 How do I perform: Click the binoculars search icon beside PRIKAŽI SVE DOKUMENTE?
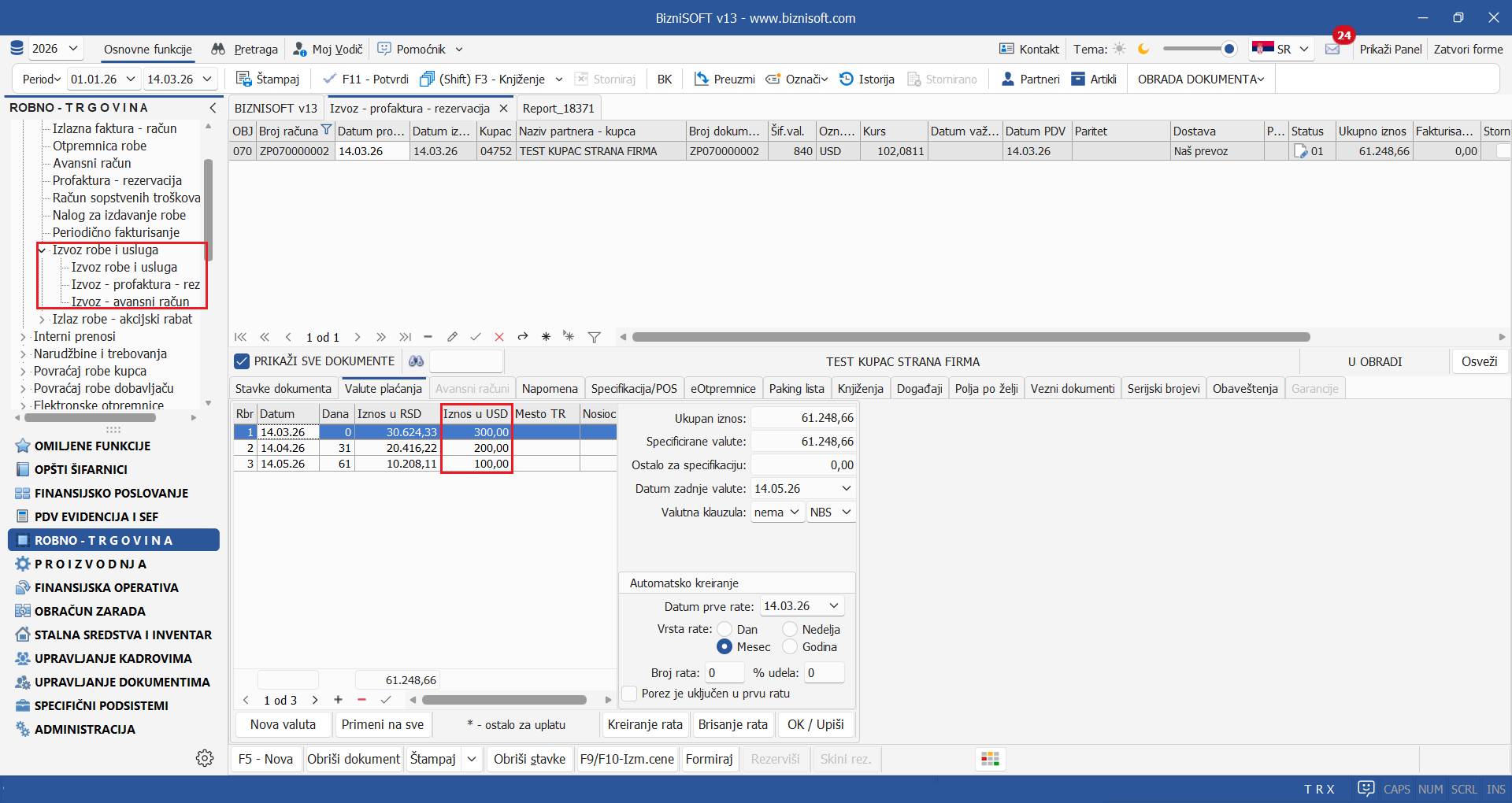416,361
